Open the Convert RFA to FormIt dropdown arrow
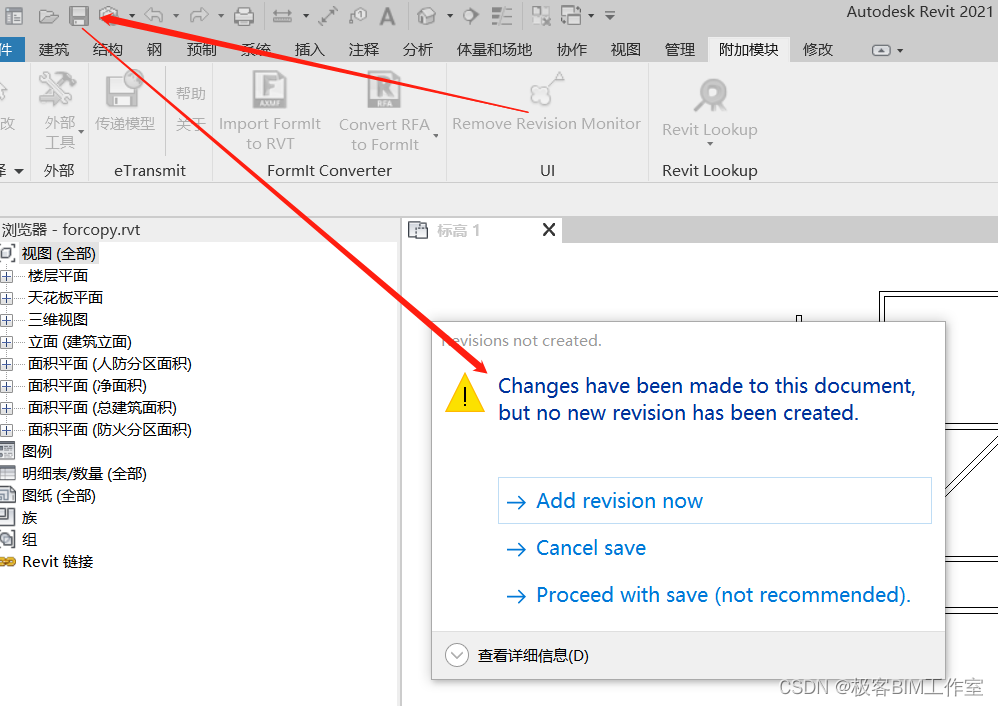Image resolution: width=998 pixels, height=706 pixels. [436, 136]
